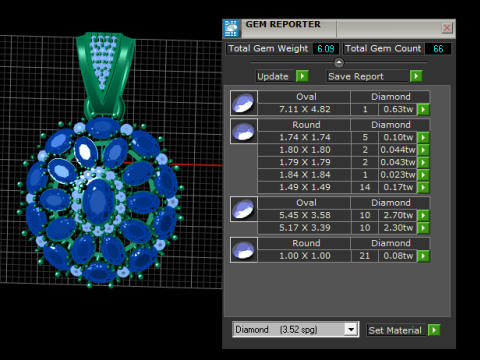Image resolution: width=480 pixels, height=360 pixels.
Task: Click the Update button
Action: click(x=275, y=76)
